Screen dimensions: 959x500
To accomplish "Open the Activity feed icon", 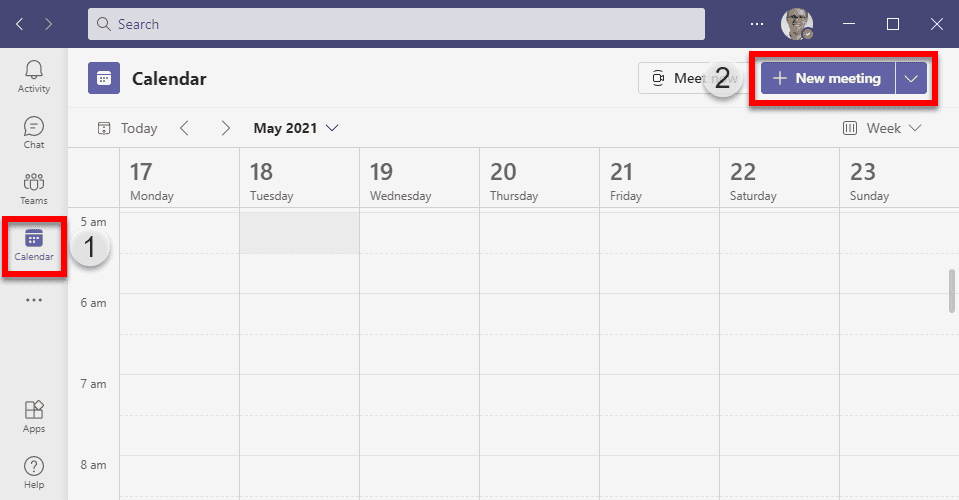I will pos(34,75).
